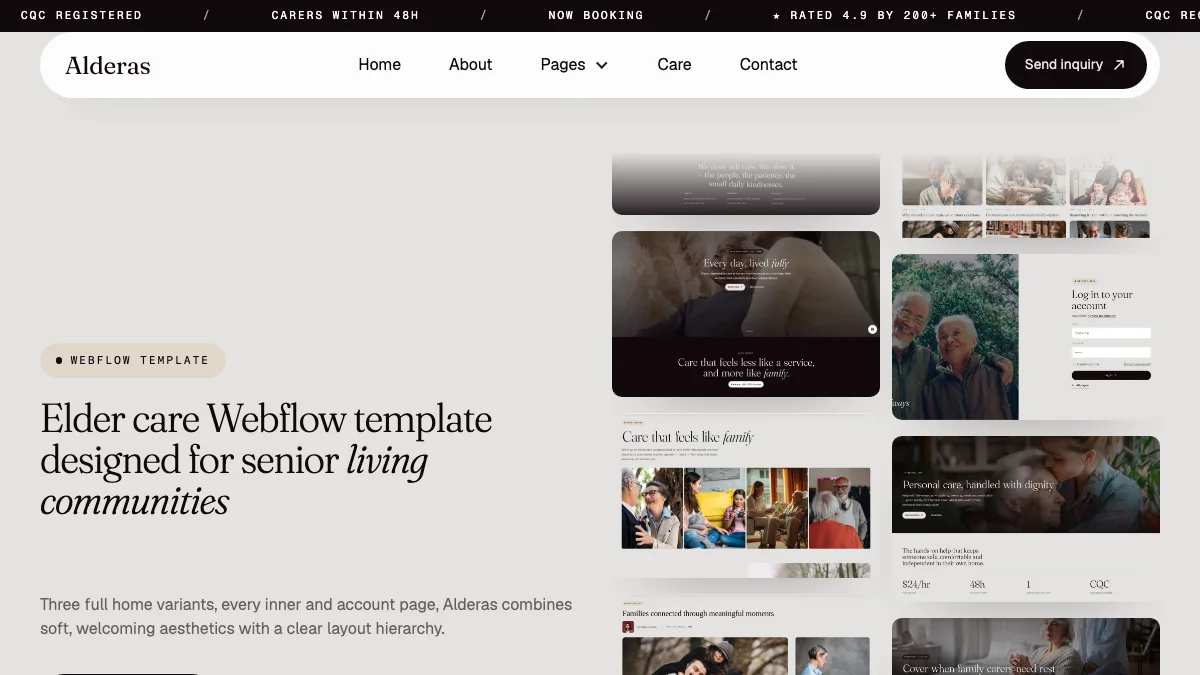Click the 'Rated 4.9 by 200+ families' ticker text
This screenshot has height=675, width=1200.
click(x=895, y=15)
